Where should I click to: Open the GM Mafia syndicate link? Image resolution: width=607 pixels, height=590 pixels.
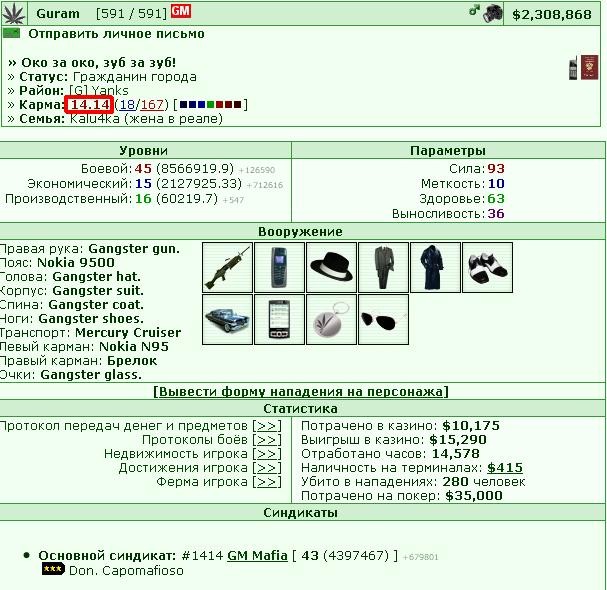(257, 556)
